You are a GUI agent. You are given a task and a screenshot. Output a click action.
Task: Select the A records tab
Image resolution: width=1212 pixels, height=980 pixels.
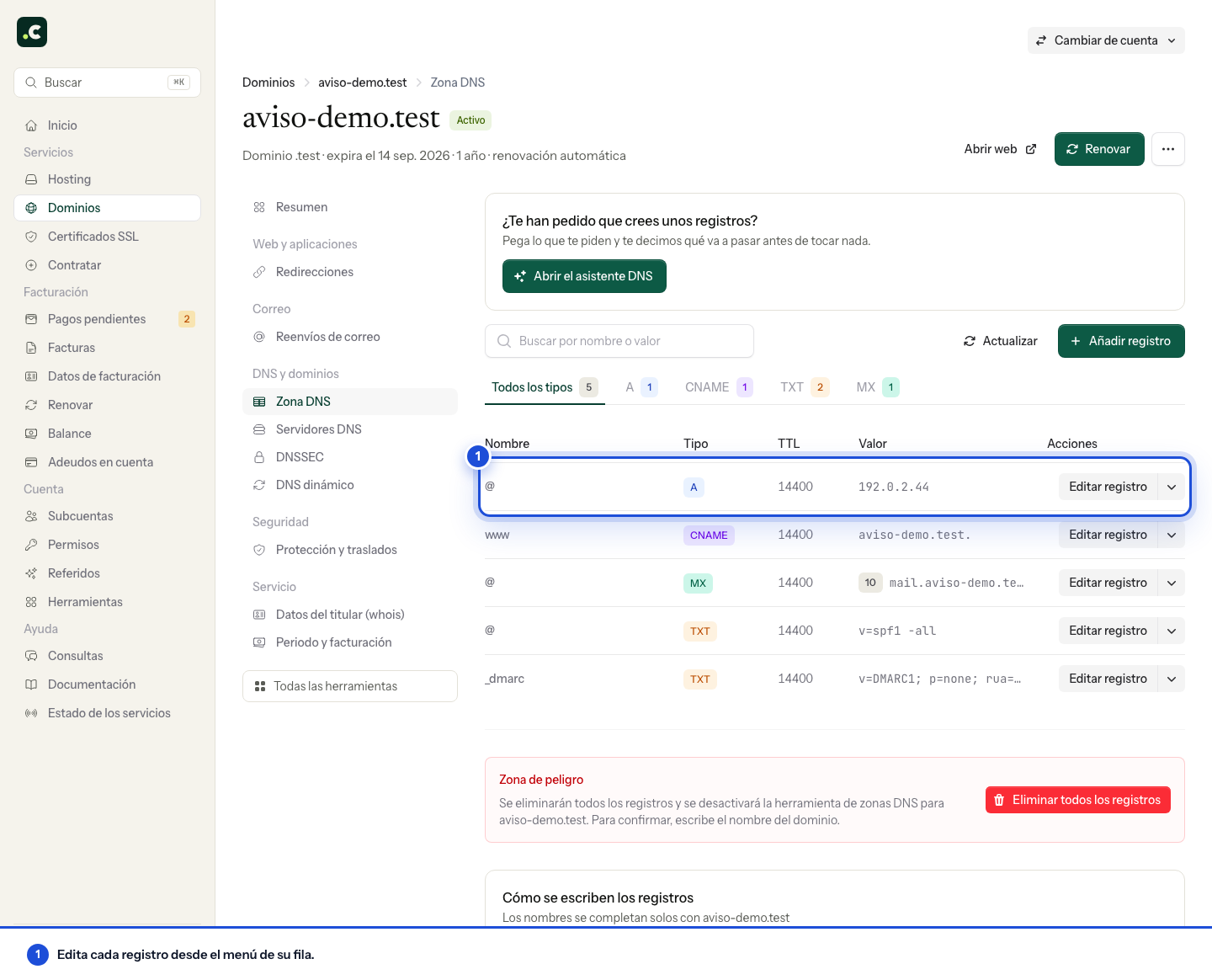coord(641,387)
